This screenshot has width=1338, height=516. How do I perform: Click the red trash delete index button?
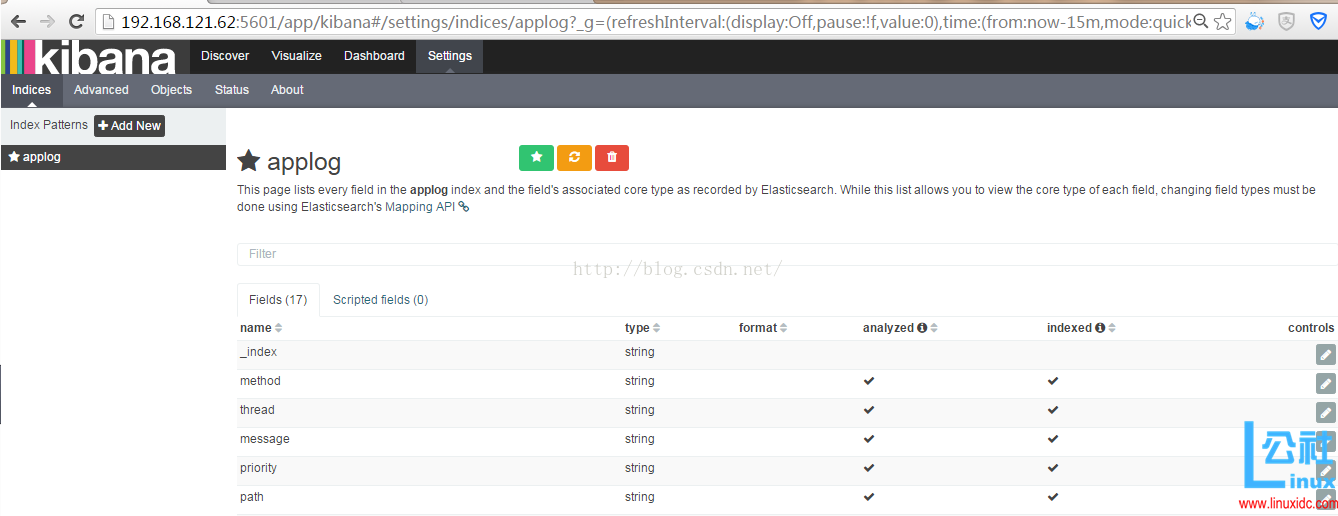pos(612,158)
